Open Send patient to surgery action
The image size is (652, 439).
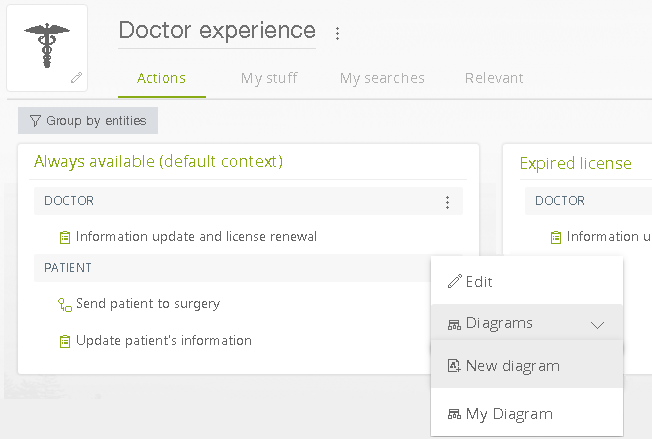[148, 304]
